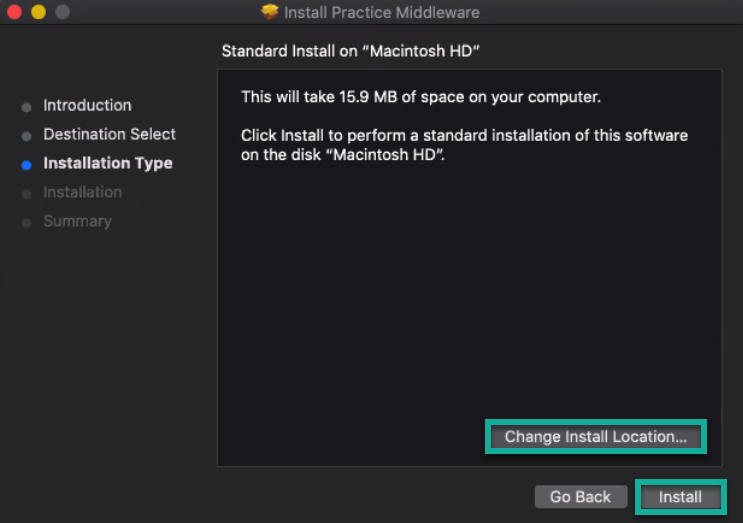Close the installer with red button
The image size is (743, 523).
coord(14,11)
